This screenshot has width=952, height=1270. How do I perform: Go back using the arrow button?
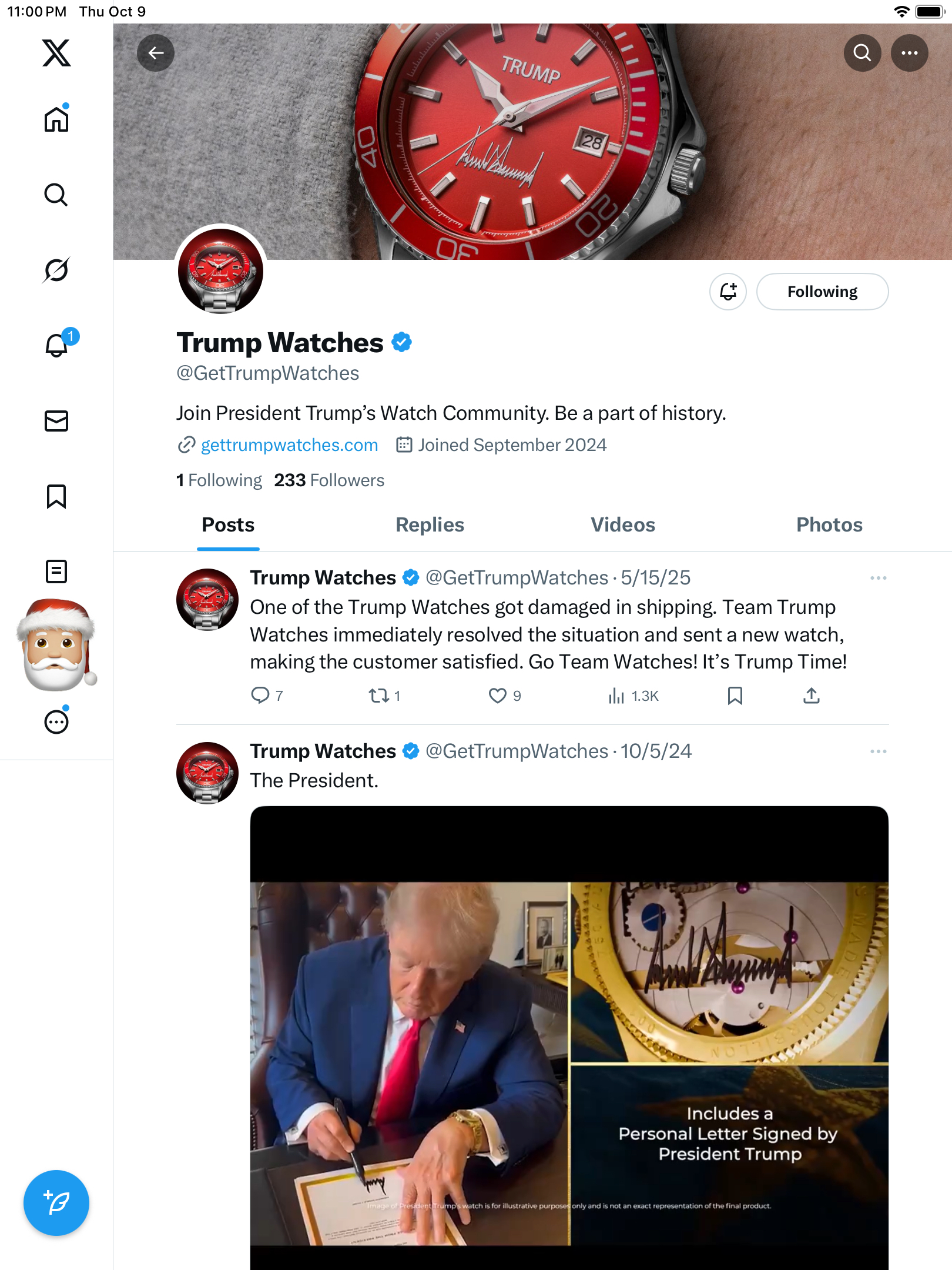pos(156,53)
